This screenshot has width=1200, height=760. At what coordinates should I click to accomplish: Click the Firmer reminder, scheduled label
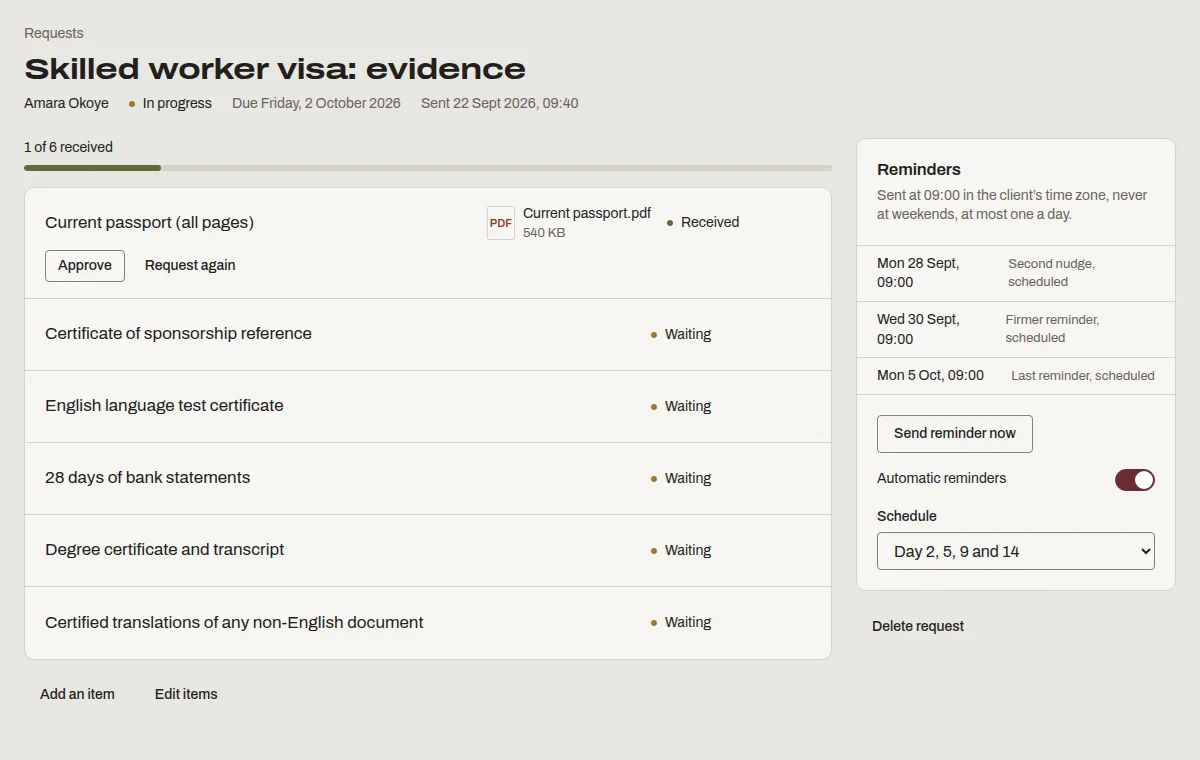[1052, 329]
